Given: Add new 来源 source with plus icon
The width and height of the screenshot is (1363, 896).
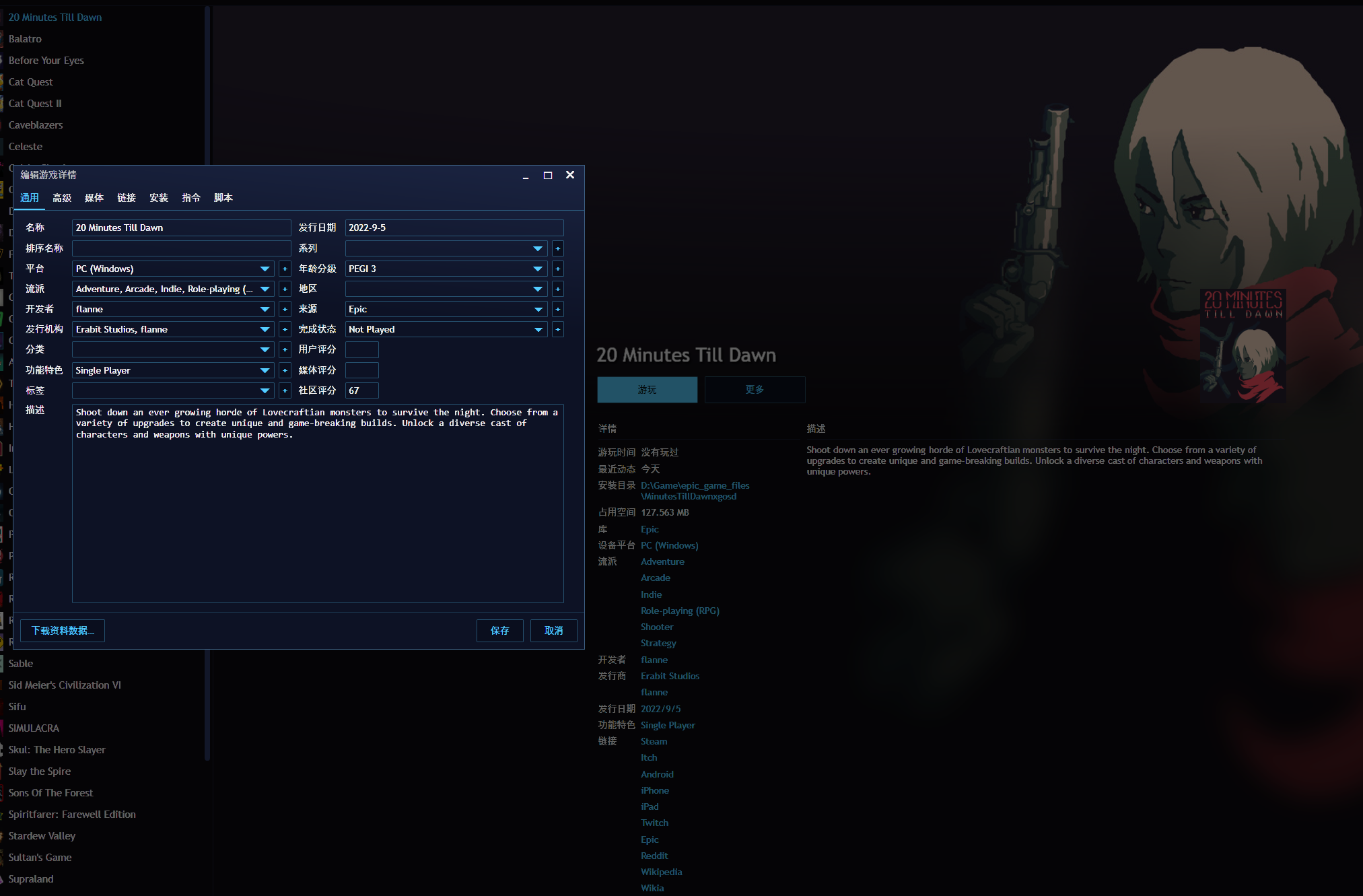Looking at the screenshot, I should click(x=557, y=309).
